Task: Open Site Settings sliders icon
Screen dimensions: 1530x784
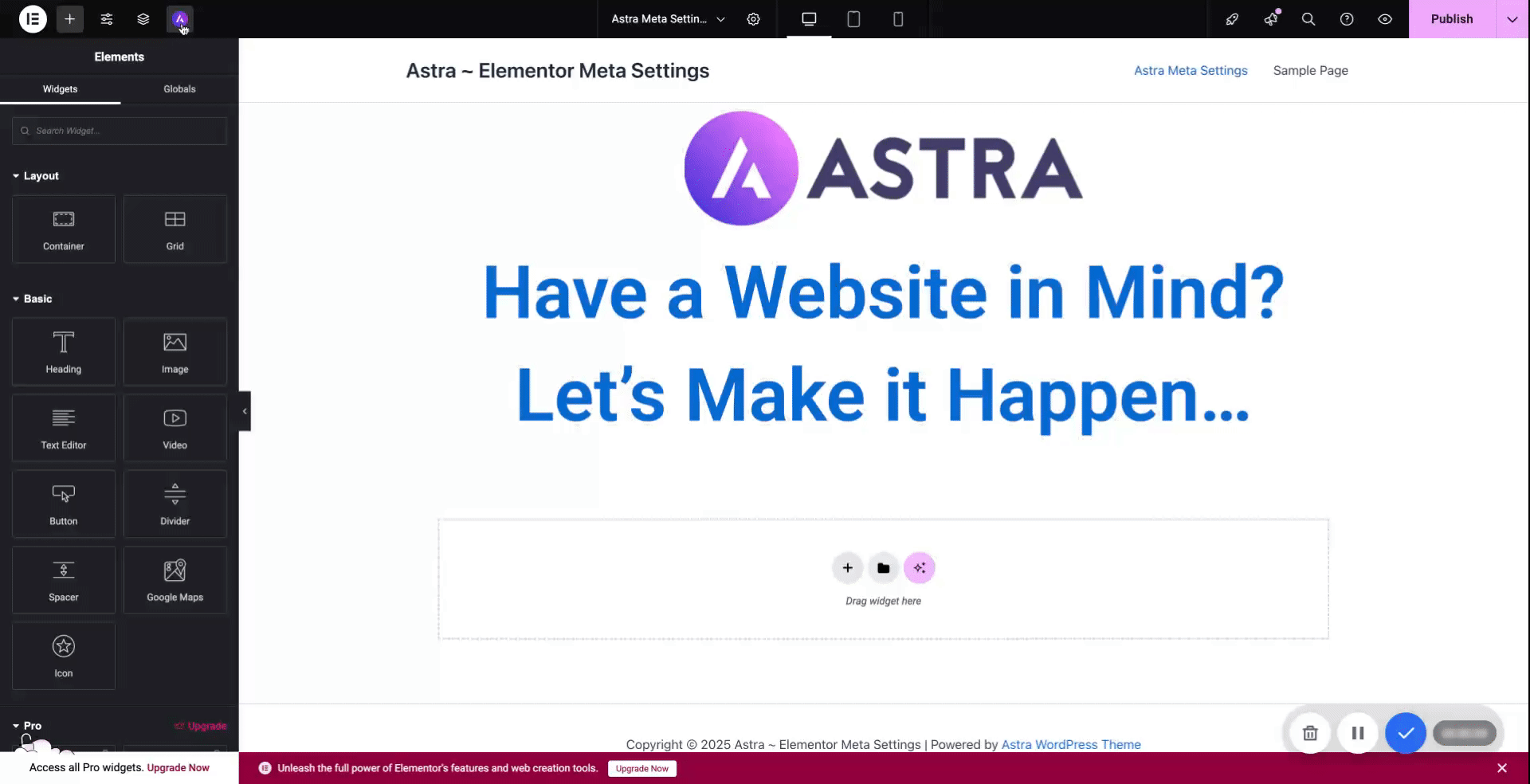Action: point(107,19)
